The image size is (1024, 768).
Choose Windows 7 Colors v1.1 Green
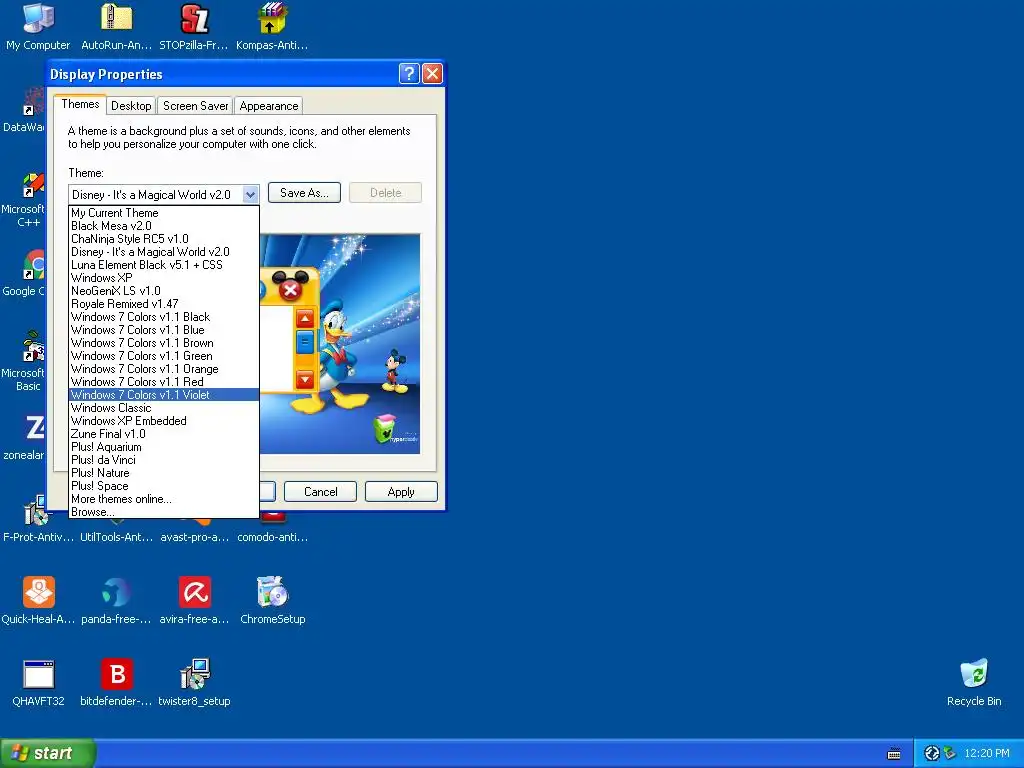164,356
